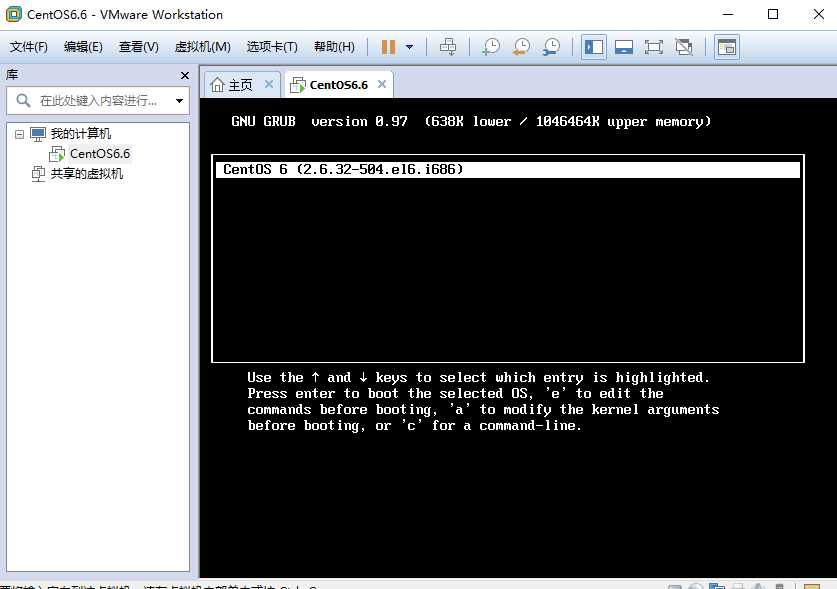This screenshot has height=589, width=837.
Task: Click the GRUB entry CentOS 6 (2.6.32-504.el6.i686)
Action: (508, 169)
